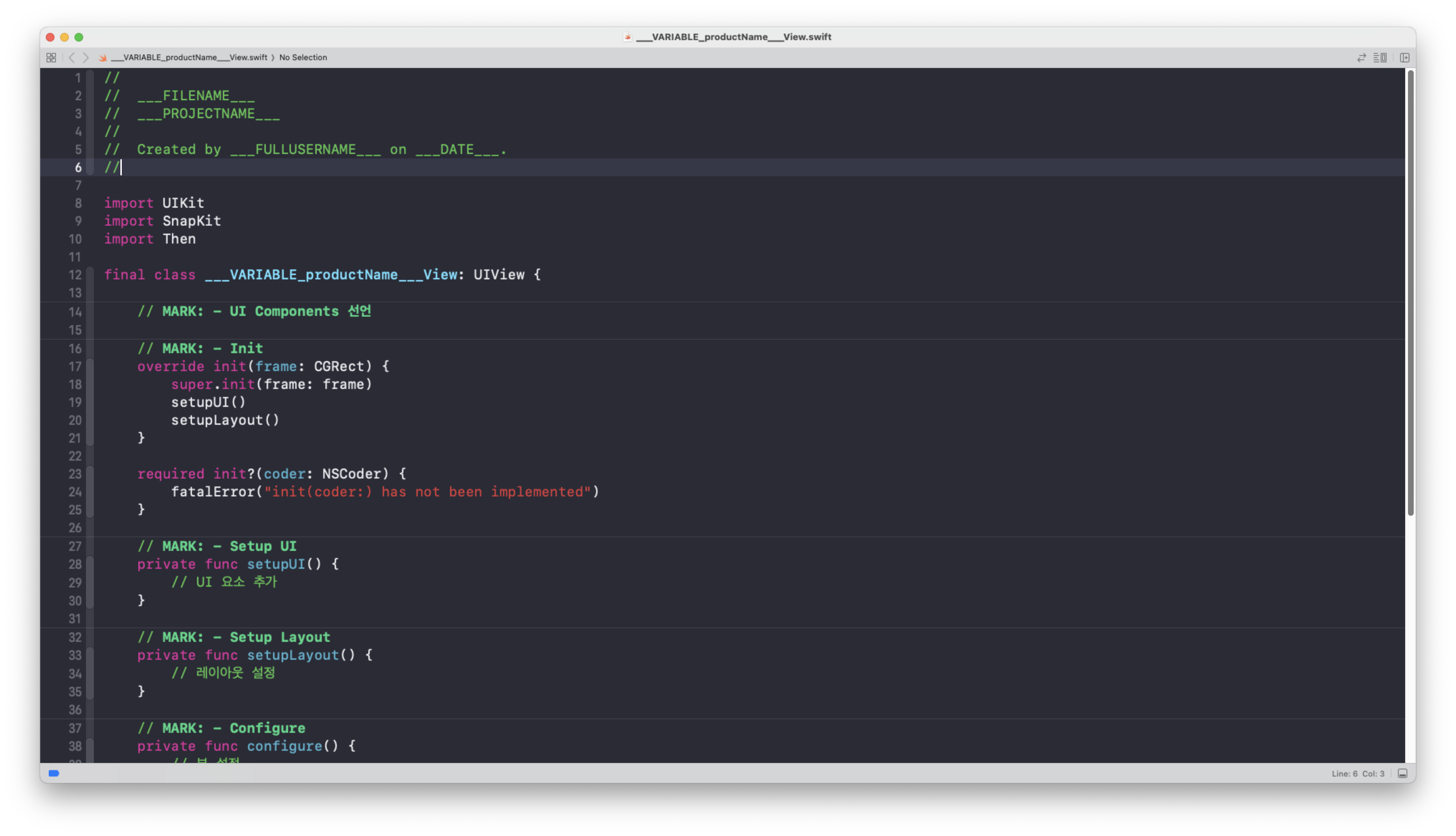The image size is (1456, 836).
Task: Add a new editor on the right
Action: tap(1404, 57)
